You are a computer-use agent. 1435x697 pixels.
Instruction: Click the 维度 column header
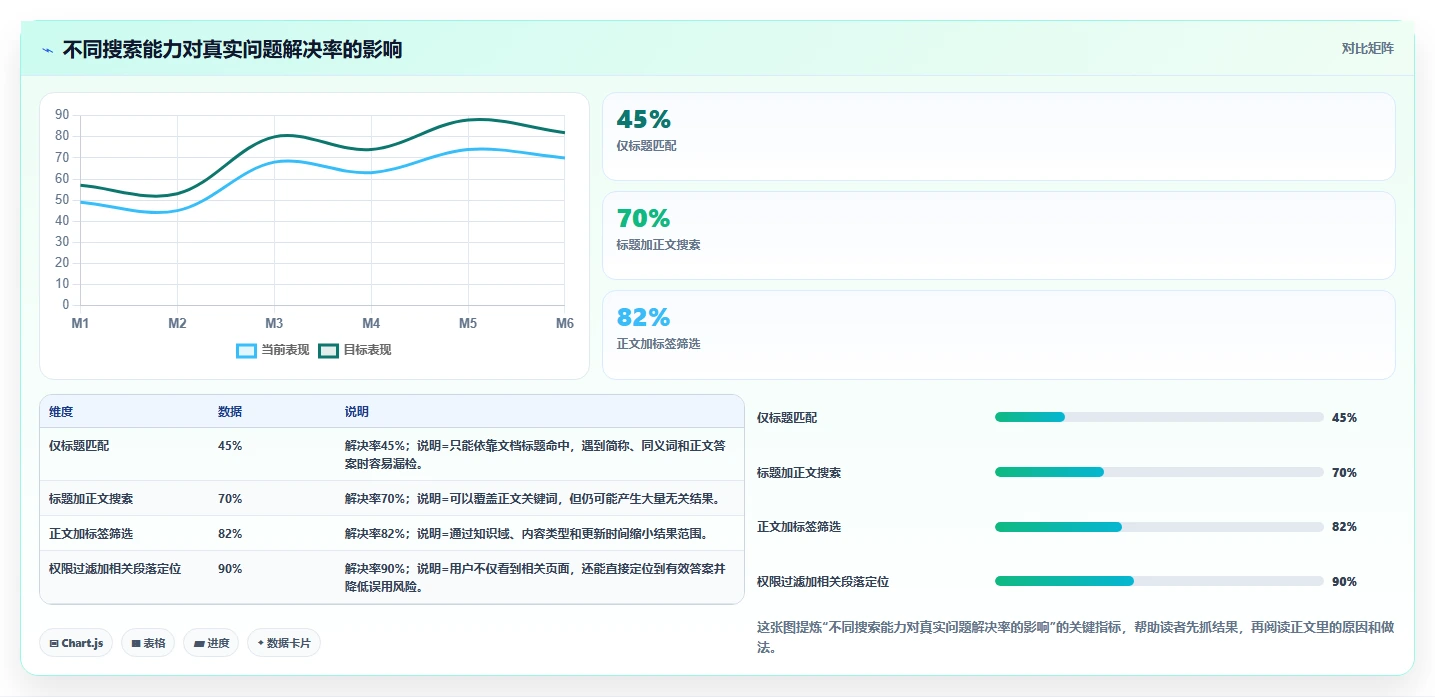pos(61,412)
